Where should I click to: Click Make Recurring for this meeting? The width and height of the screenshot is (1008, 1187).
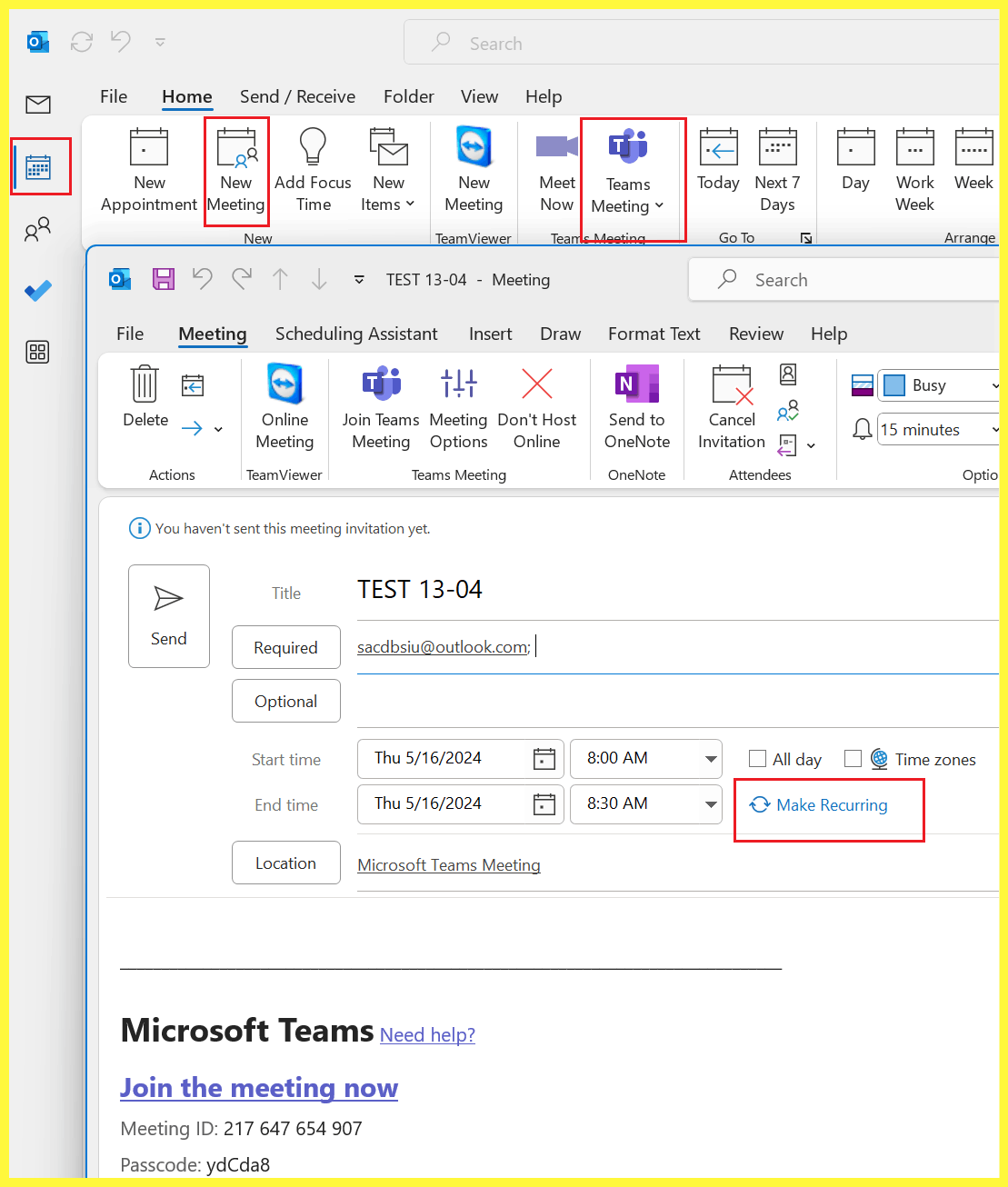pos(828,804)
